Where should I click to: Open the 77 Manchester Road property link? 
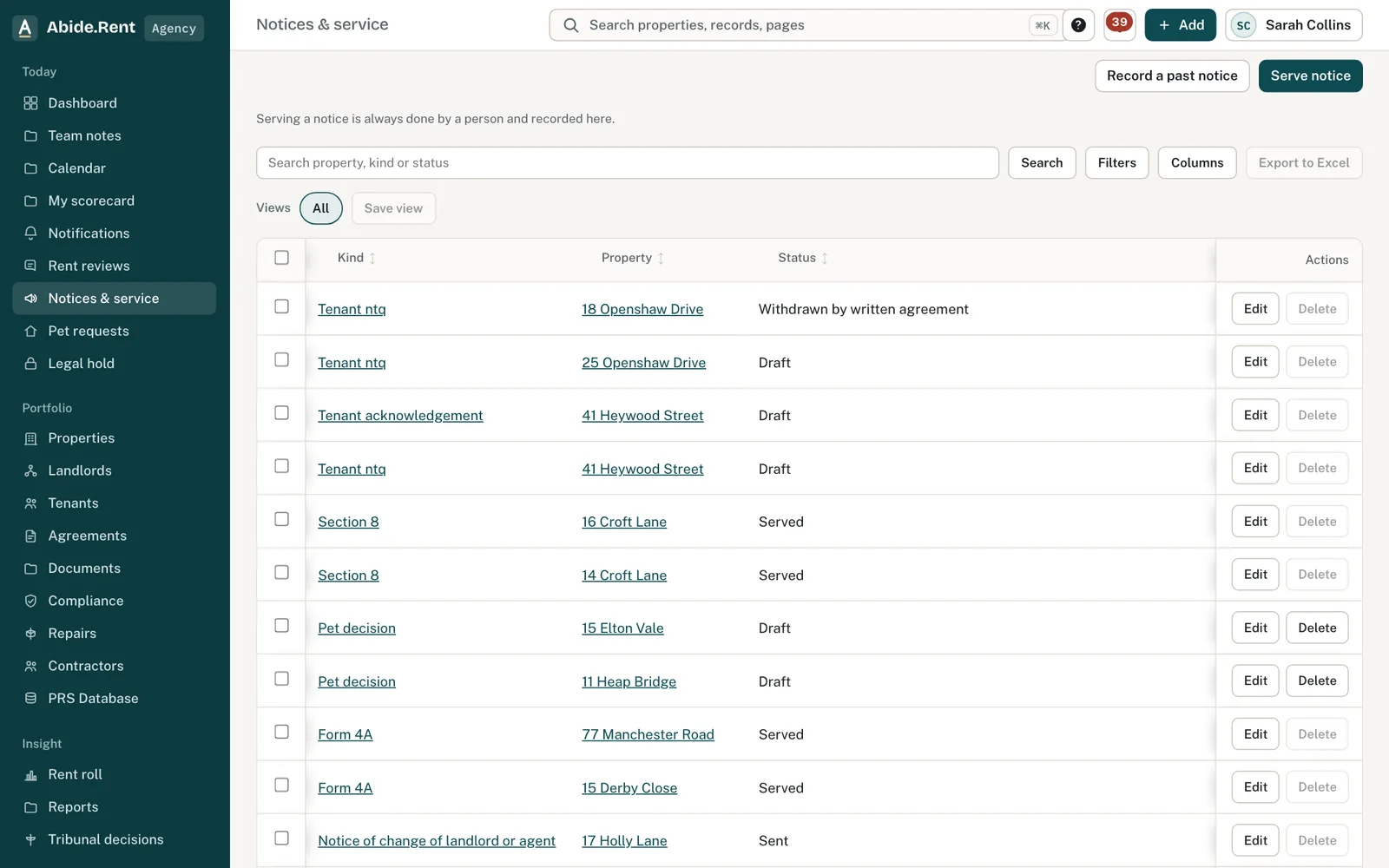pos(648,734)
